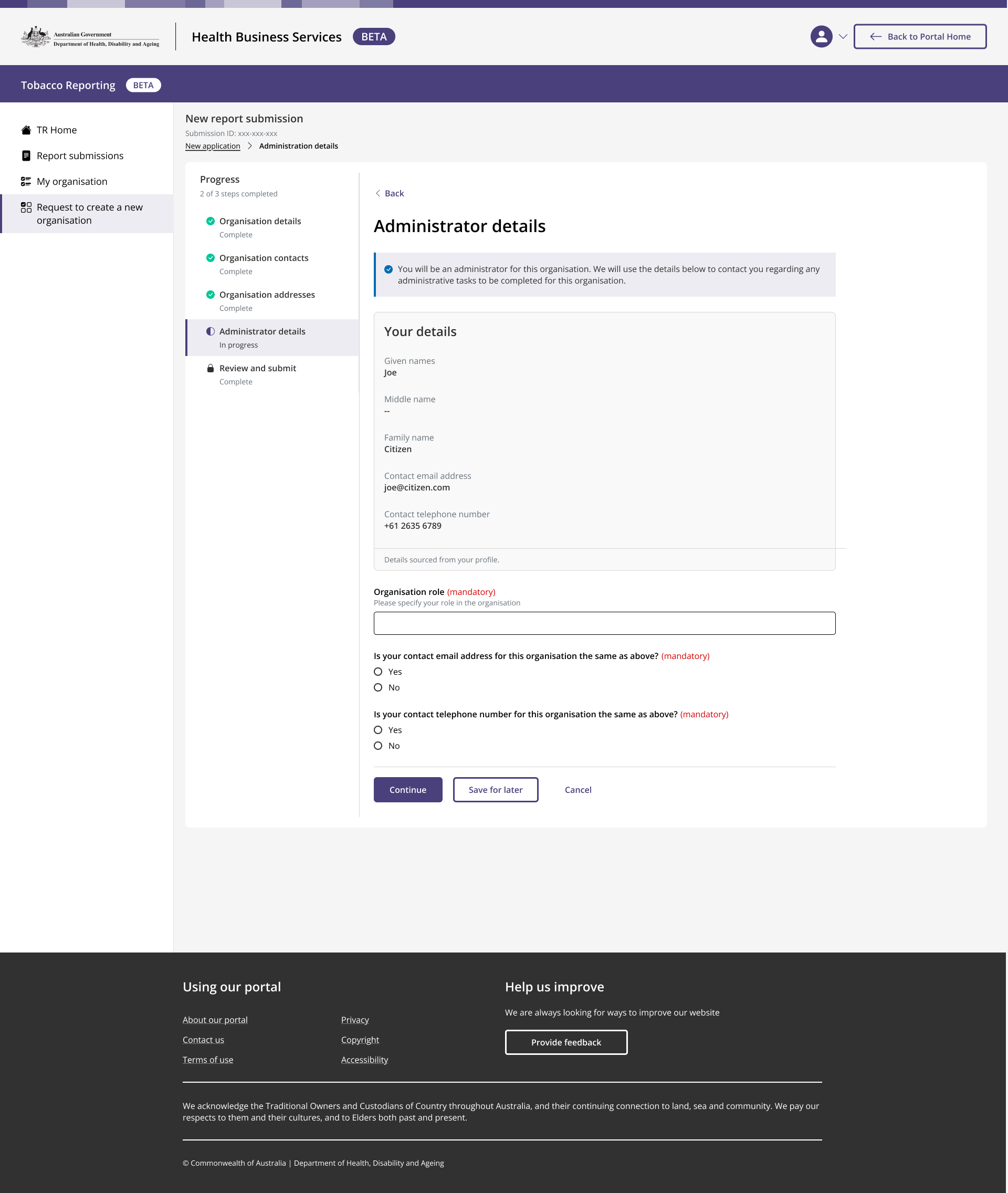The height and width of the screenshot is (1193, 1008).
Task: Click the Review and submit lock icon
Action: pos(211,368)
